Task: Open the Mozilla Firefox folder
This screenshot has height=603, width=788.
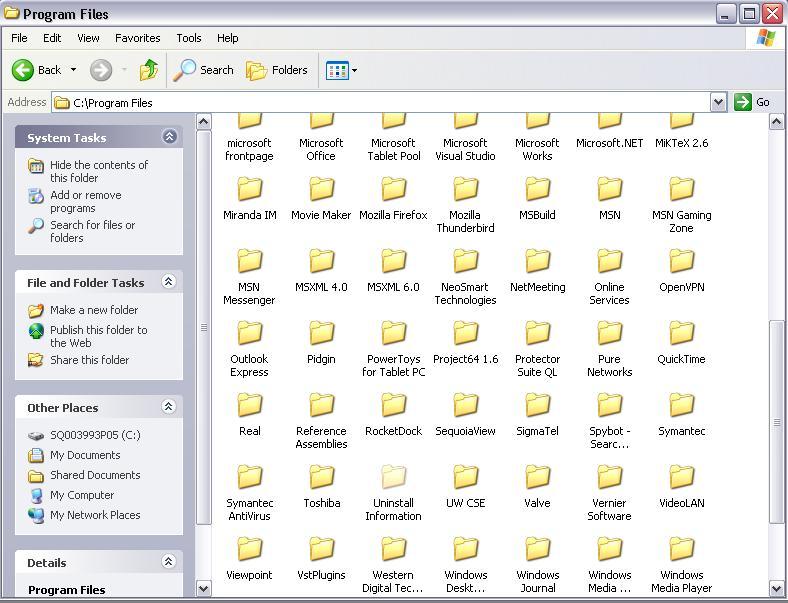Action: 393,191
